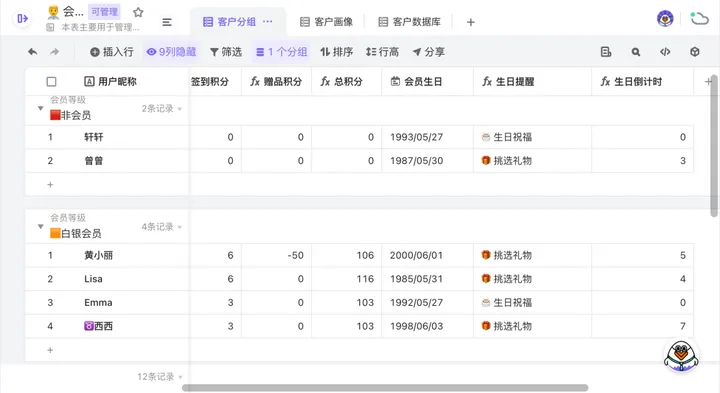Open the penguin assistant helper icon

(x=681, y=356)
